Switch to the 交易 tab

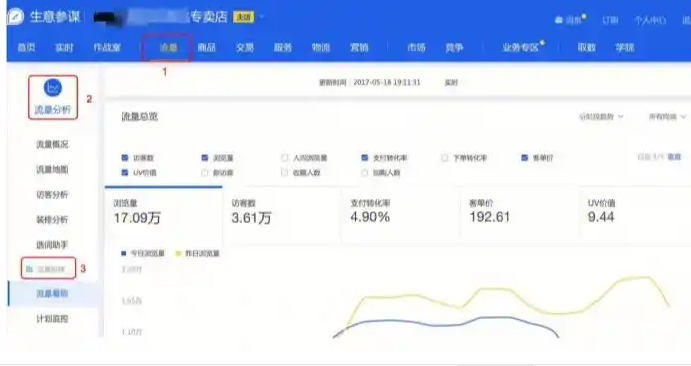click(x=245, y=48)
